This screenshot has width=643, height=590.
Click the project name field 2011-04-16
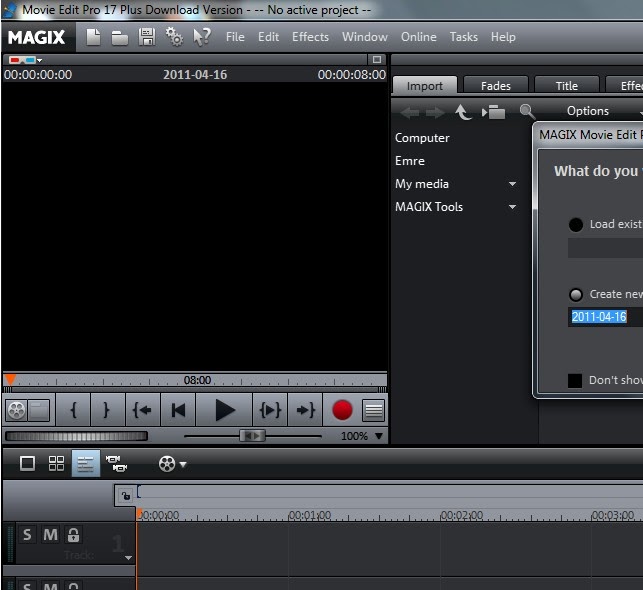606,317
